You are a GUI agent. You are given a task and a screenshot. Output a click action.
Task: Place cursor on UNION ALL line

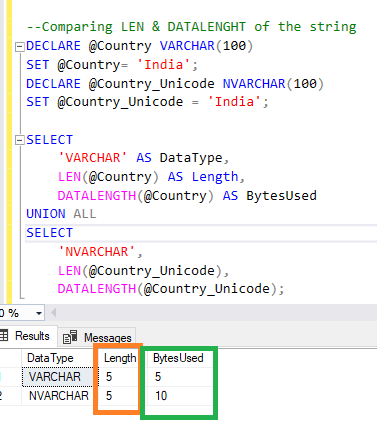pyautogui.click(x=61, y=214)
